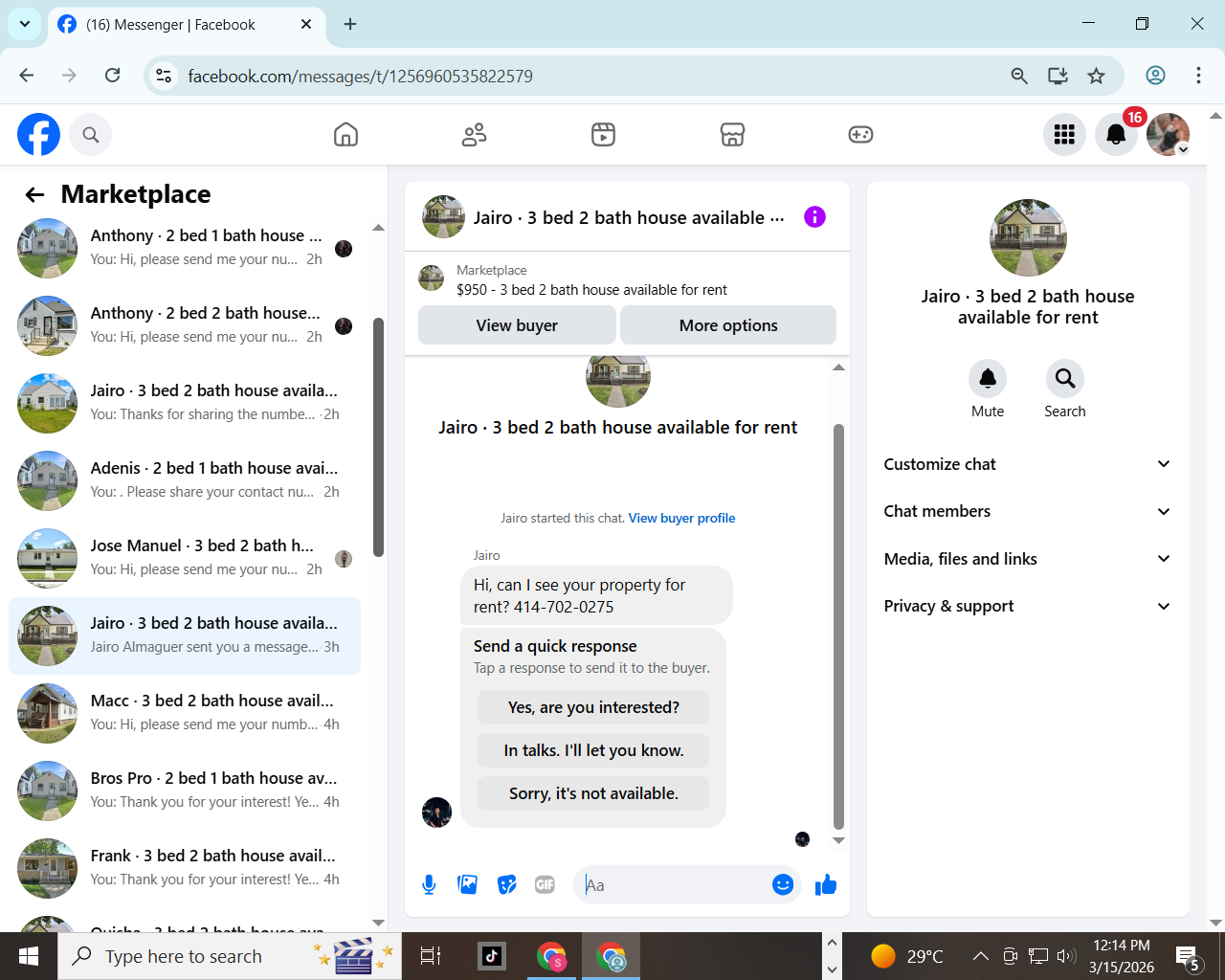This screenshot has width=1225, height=980.
Task: Open the nine-dot Menu grid icon
Action: click(1064, 135)
